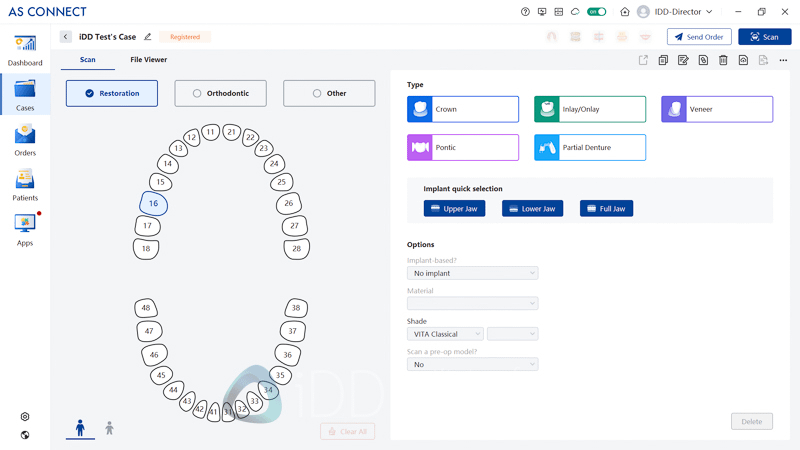Switch to child patient figure icon
The height and width of the screenshot is (450, 800).
(109, 428)
